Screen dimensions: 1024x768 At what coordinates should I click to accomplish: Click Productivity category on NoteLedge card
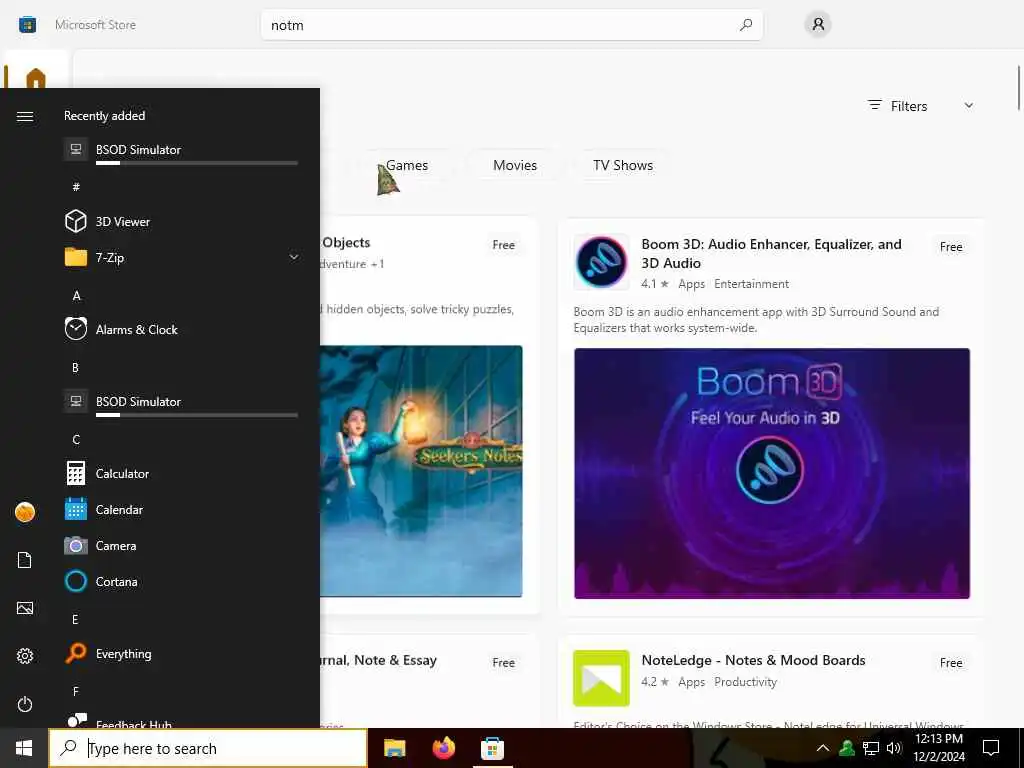coord(745,682)
